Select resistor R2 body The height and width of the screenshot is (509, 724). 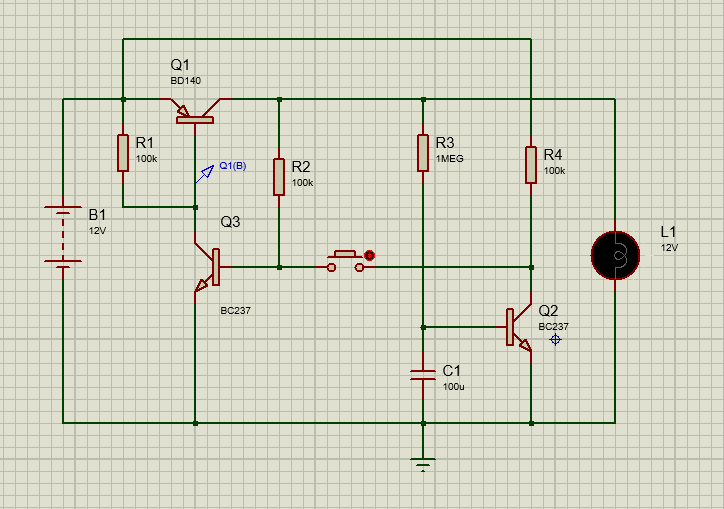pos(279,176)
